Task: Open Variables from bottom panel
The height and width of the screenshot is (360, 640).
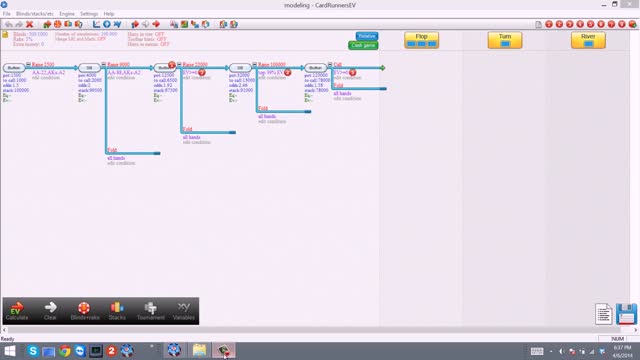Action: [x=184, y=311]
